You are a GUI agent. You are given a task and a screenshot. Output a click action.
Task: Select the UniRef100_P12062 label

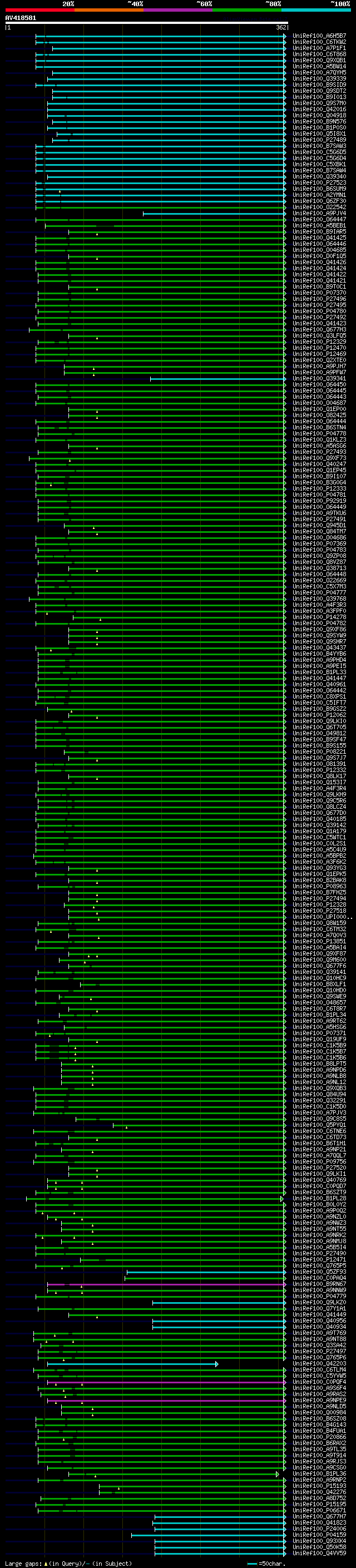coord(319,715)
